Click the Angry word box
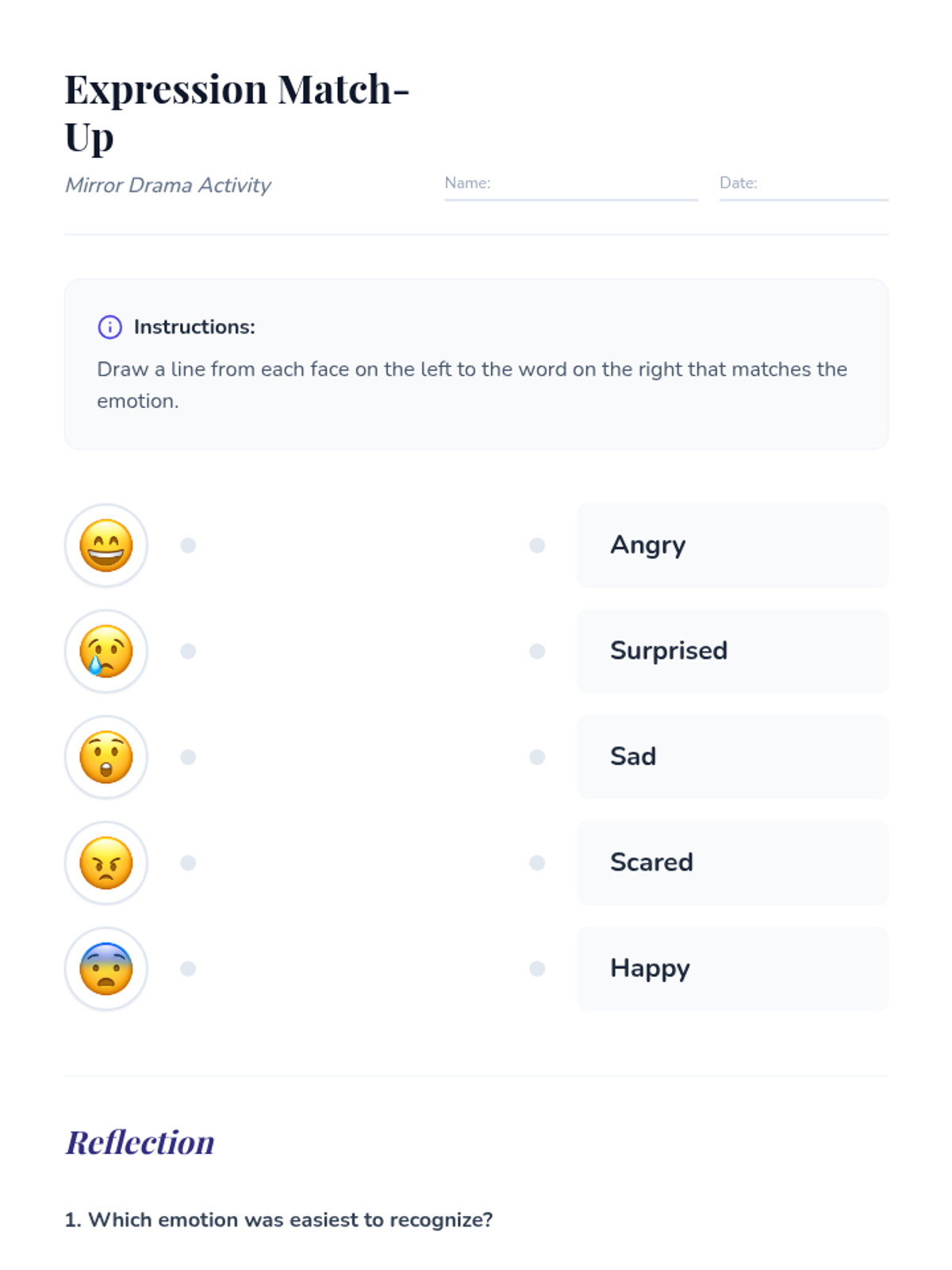The height and width of the screenshot is (1270, 952). point(731,545)
